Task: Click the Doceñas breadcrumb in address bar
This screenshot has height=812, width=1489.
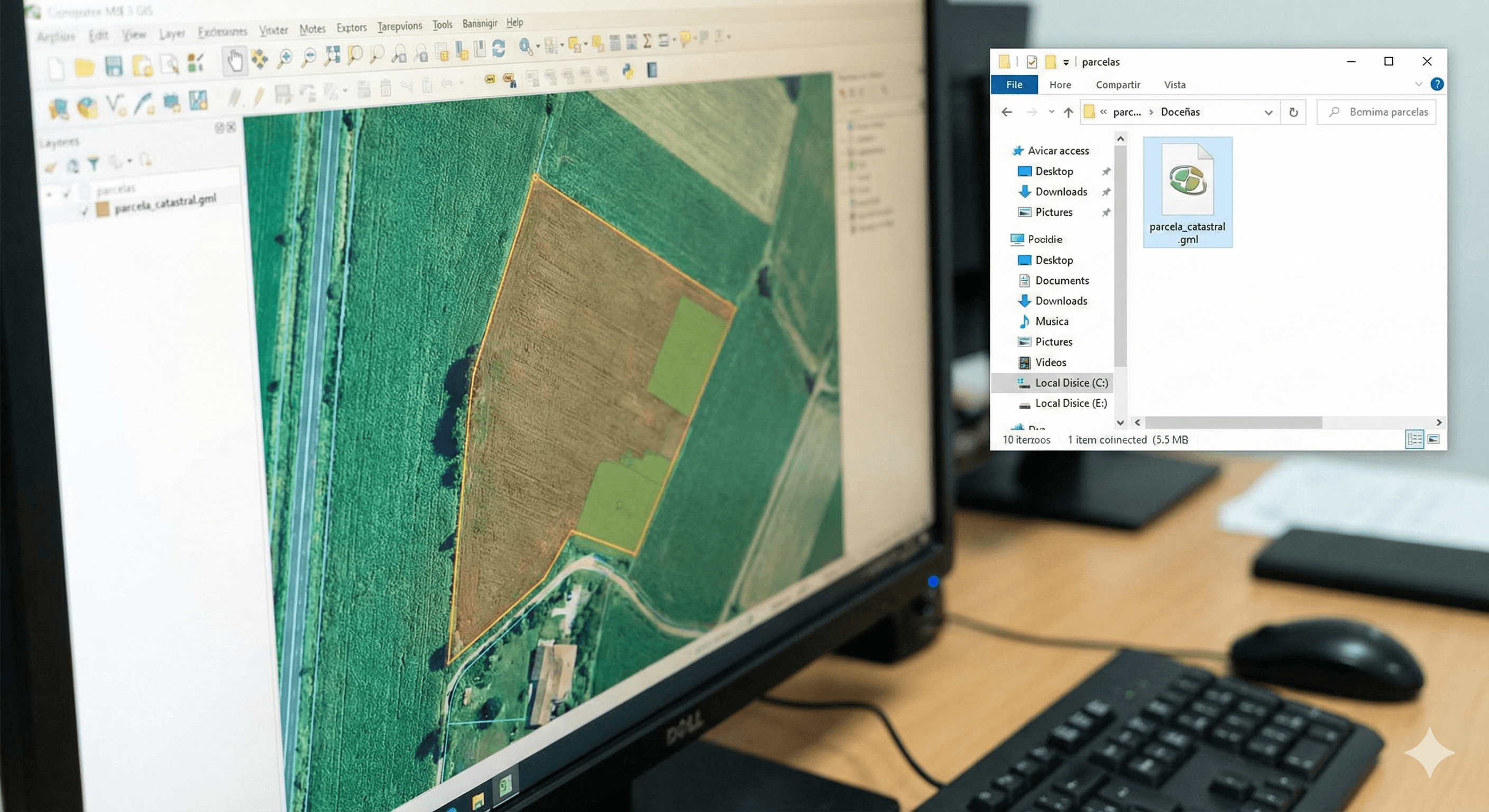Action: click(1180, 112)
